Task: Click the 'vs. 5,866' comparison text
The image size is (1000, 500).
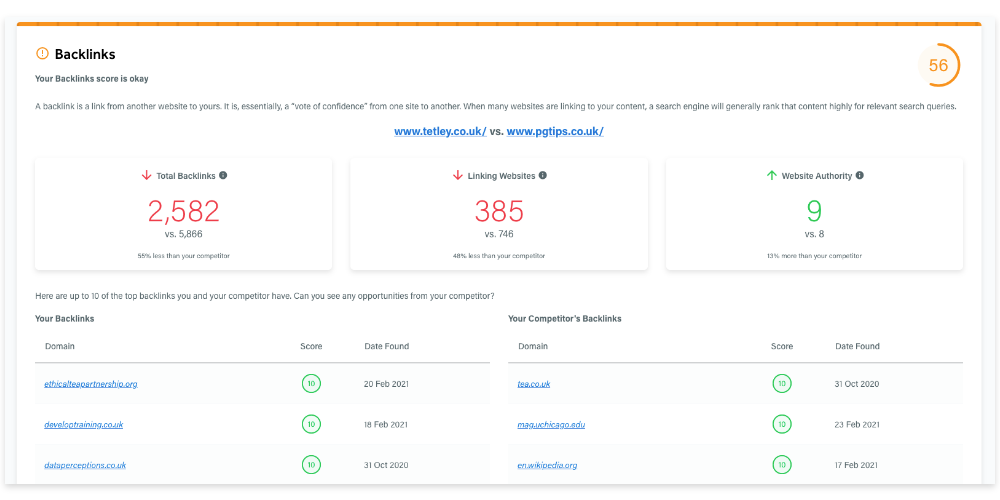Action: point(184,234)
